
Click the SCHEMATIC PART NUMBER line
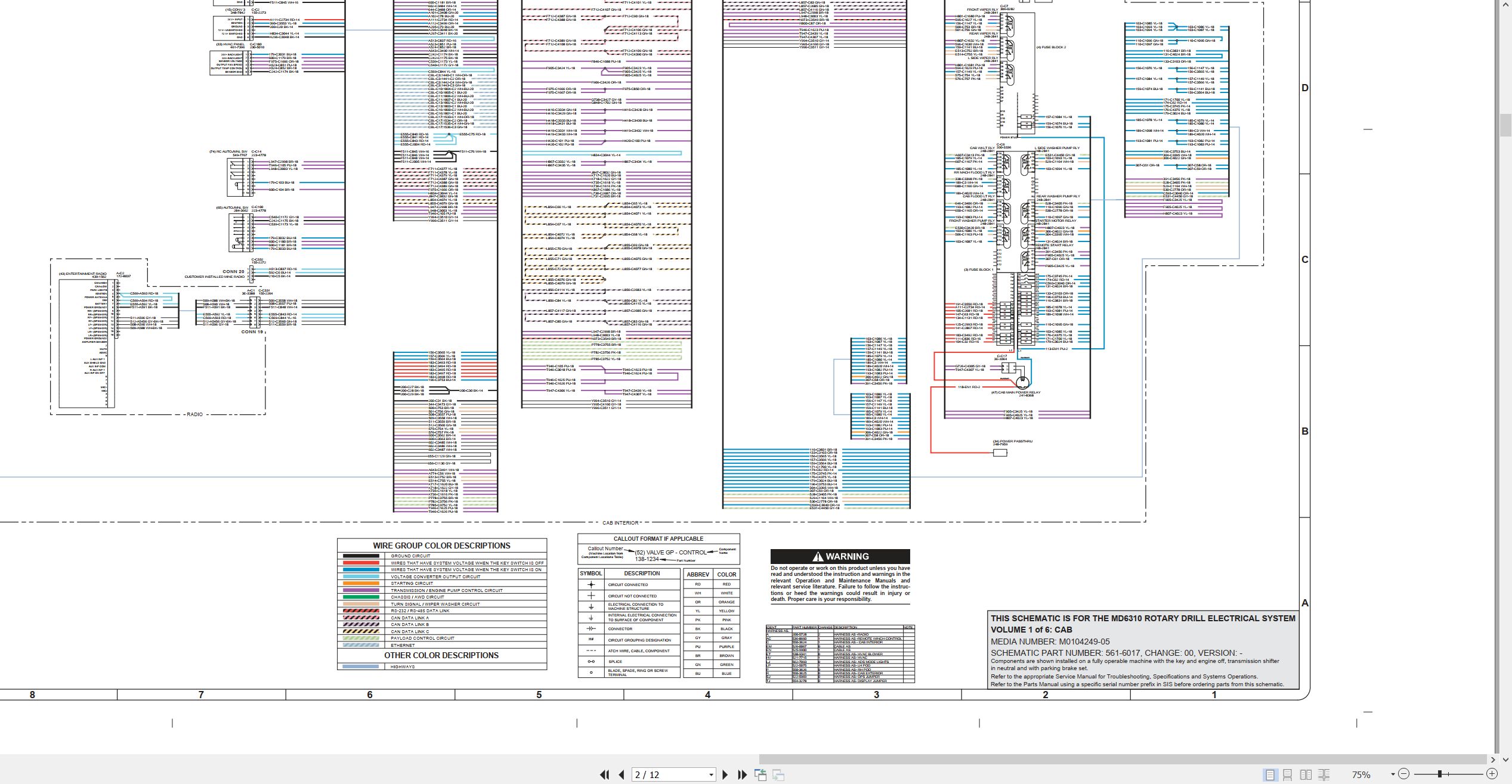coord(1117,653)
